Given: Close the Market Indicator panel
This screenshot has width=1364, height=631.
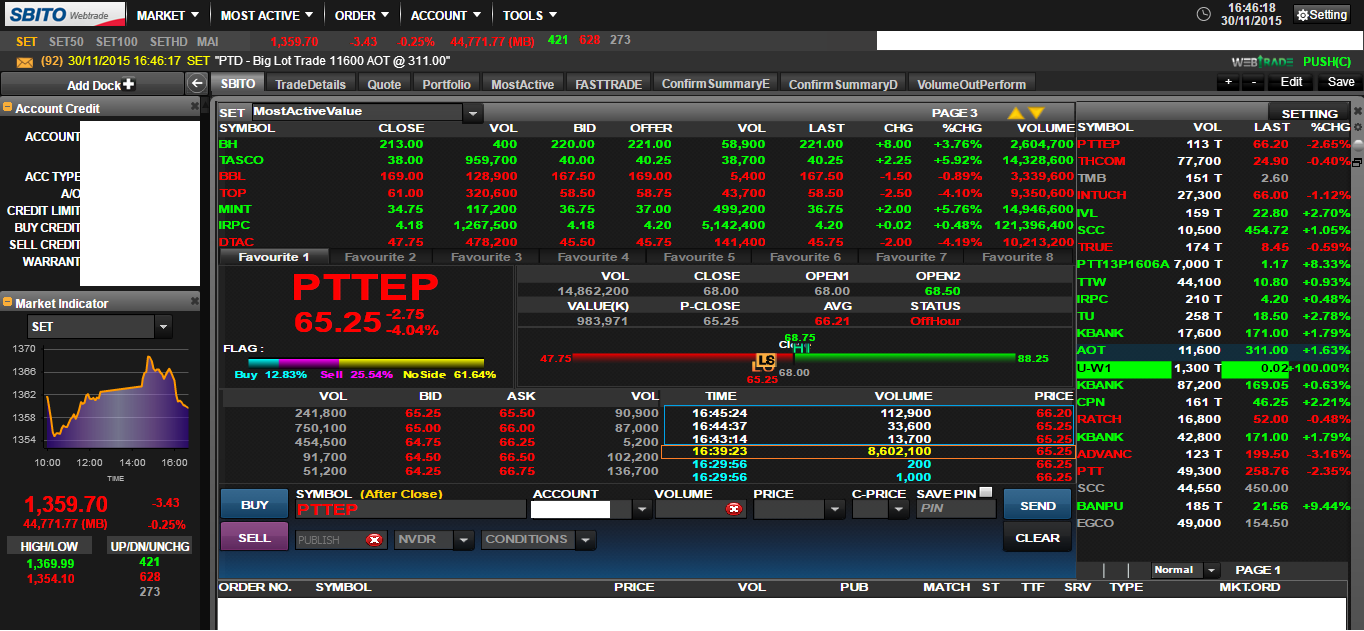Looking at the screenshot, I should tap(195, 302).
